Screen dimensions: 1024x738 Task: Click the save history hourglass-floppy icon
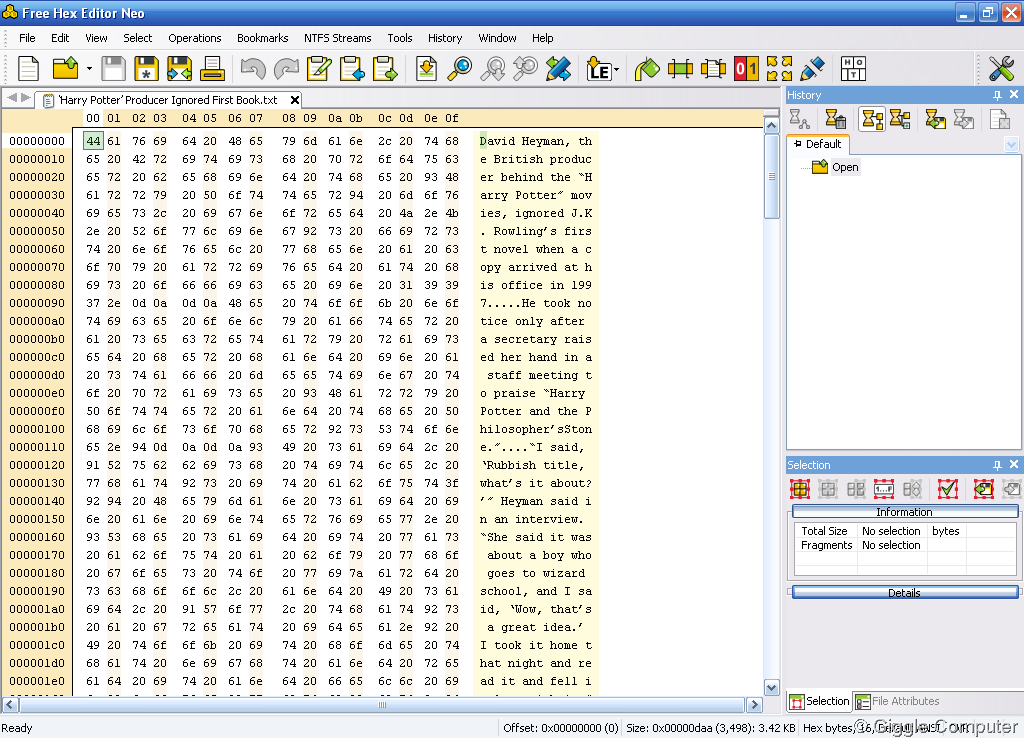click(935, 119)
